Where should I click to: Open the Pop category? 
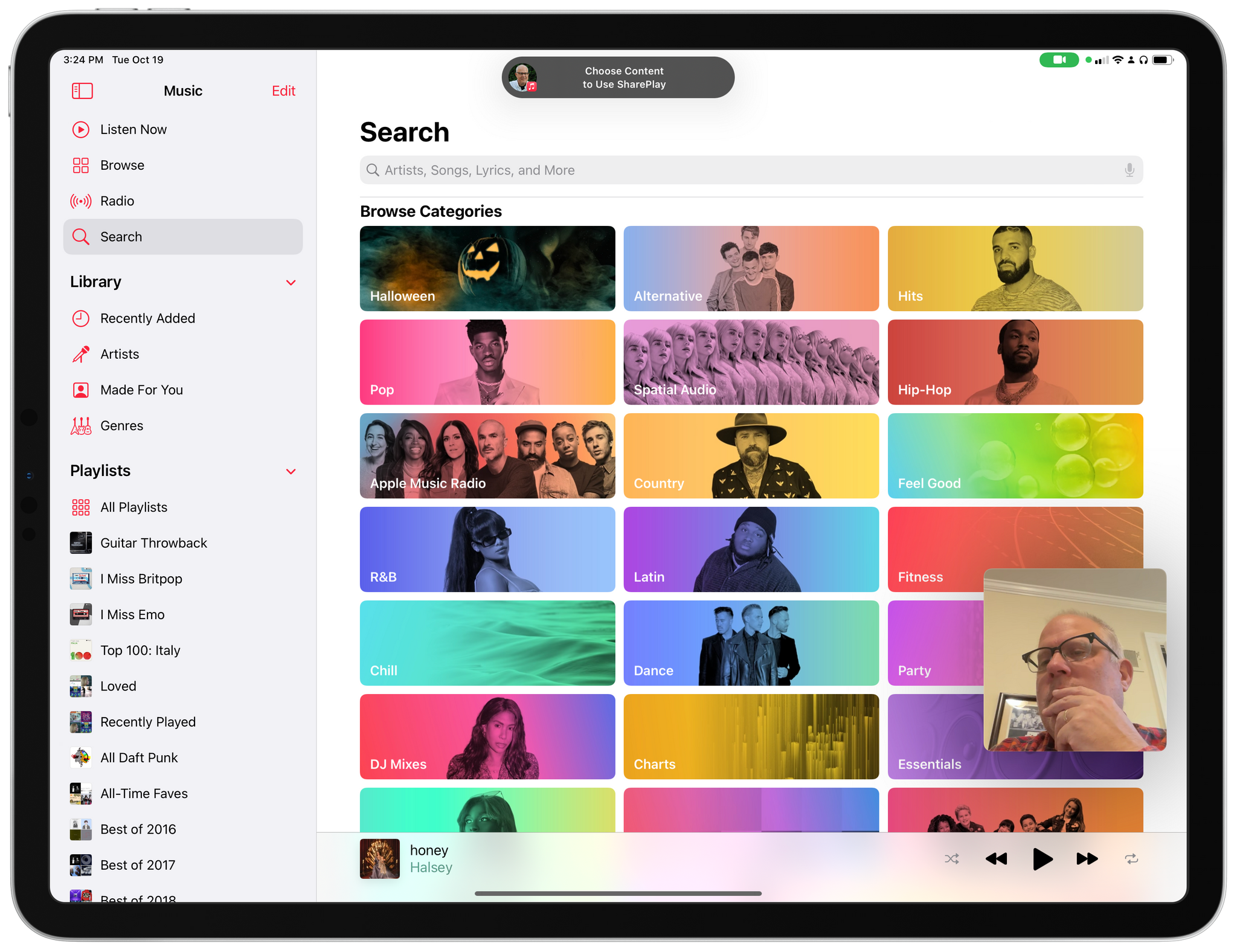point(487,362)
